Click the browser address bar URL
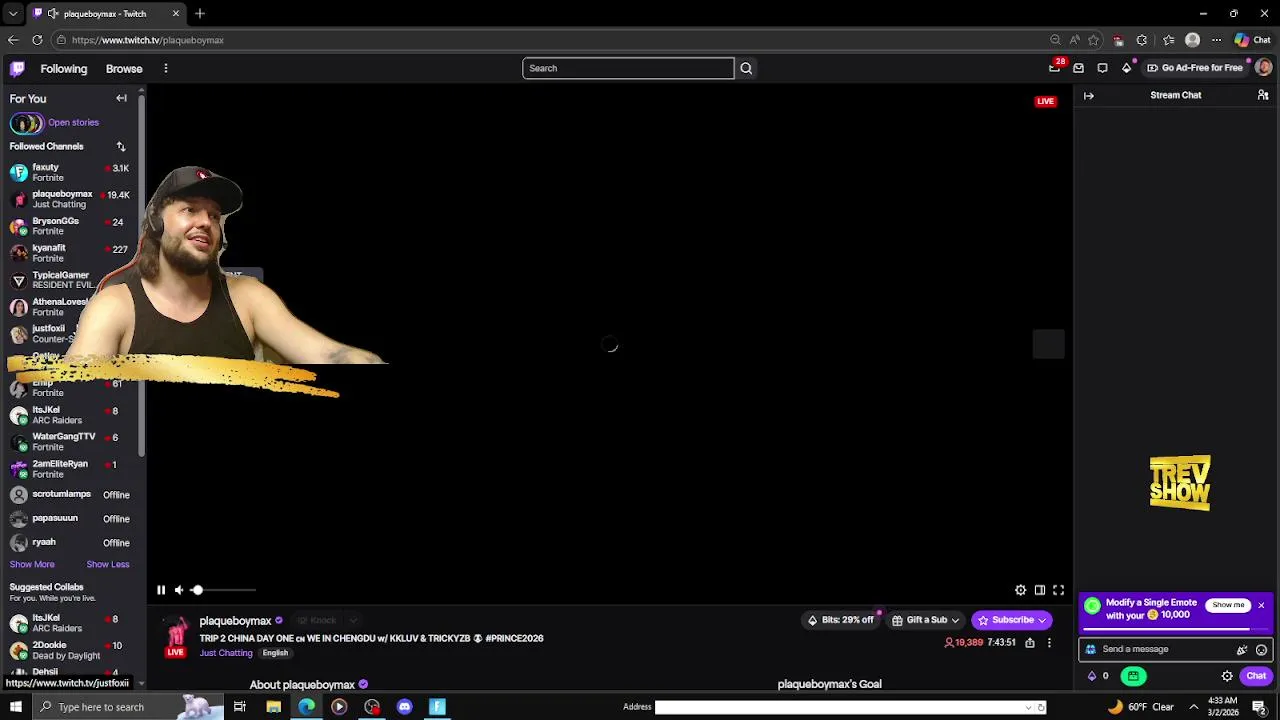Screen dimensions: 1280x720 [x=148, y=40]
